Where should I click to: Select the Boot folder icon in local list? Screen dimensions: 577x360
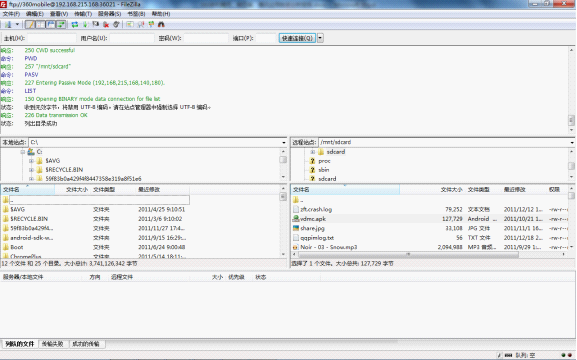click(6, 247)
